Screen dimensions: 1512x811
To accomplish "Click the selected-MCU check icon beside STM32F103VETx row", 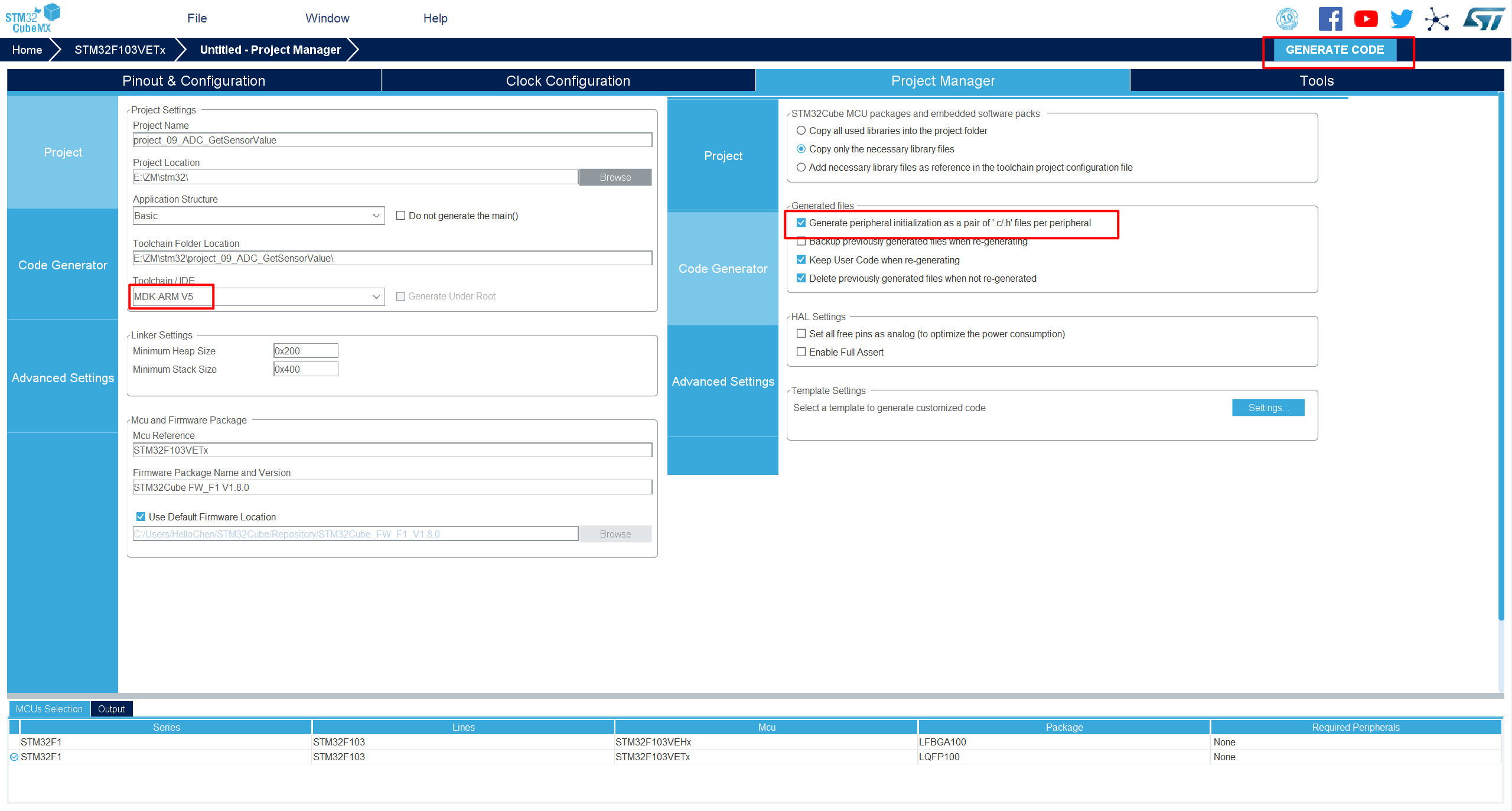I will click(14, 757).
